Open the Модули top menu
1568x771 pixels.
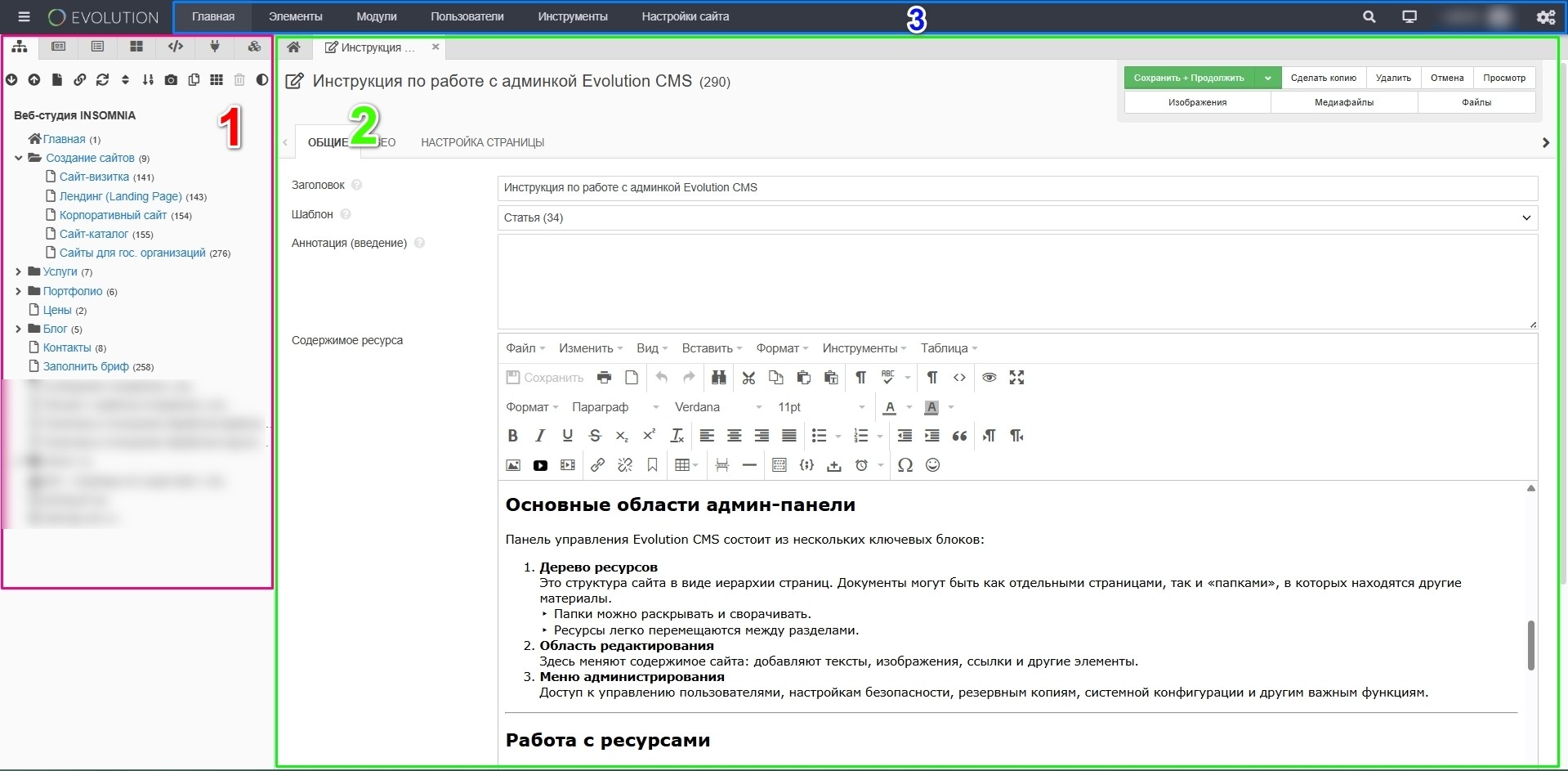(377, 16)
